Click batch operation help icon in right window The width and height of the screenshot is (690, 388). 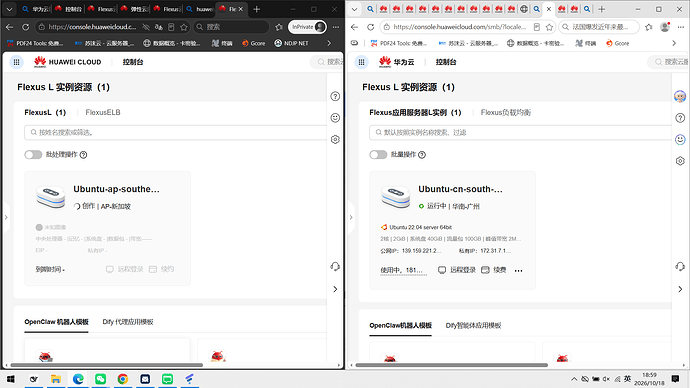tap(422, 155)
